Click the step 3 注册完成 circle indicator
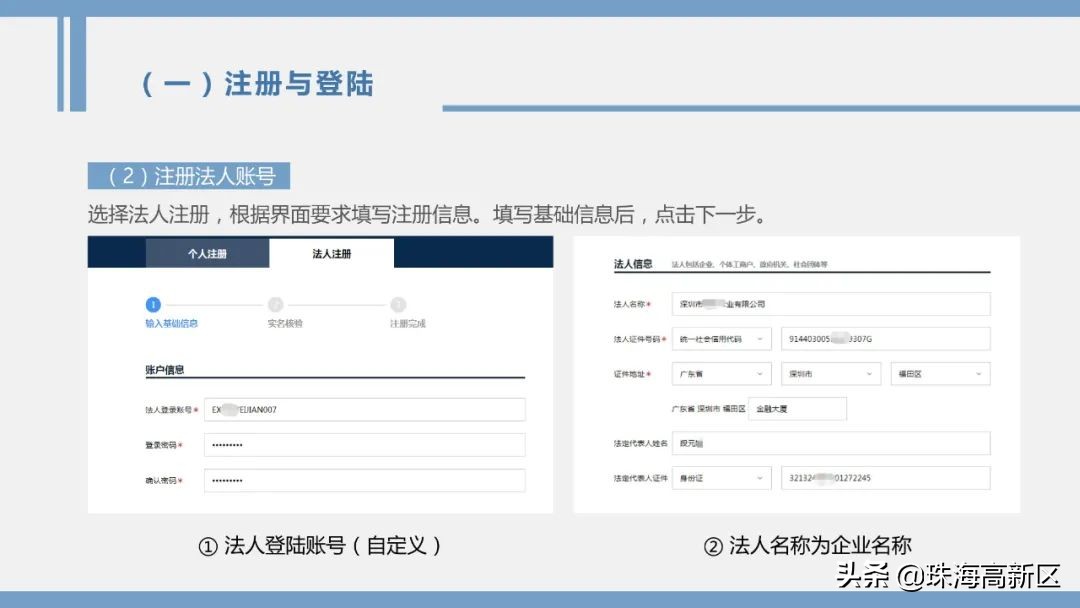 click(x=398, y=306)
